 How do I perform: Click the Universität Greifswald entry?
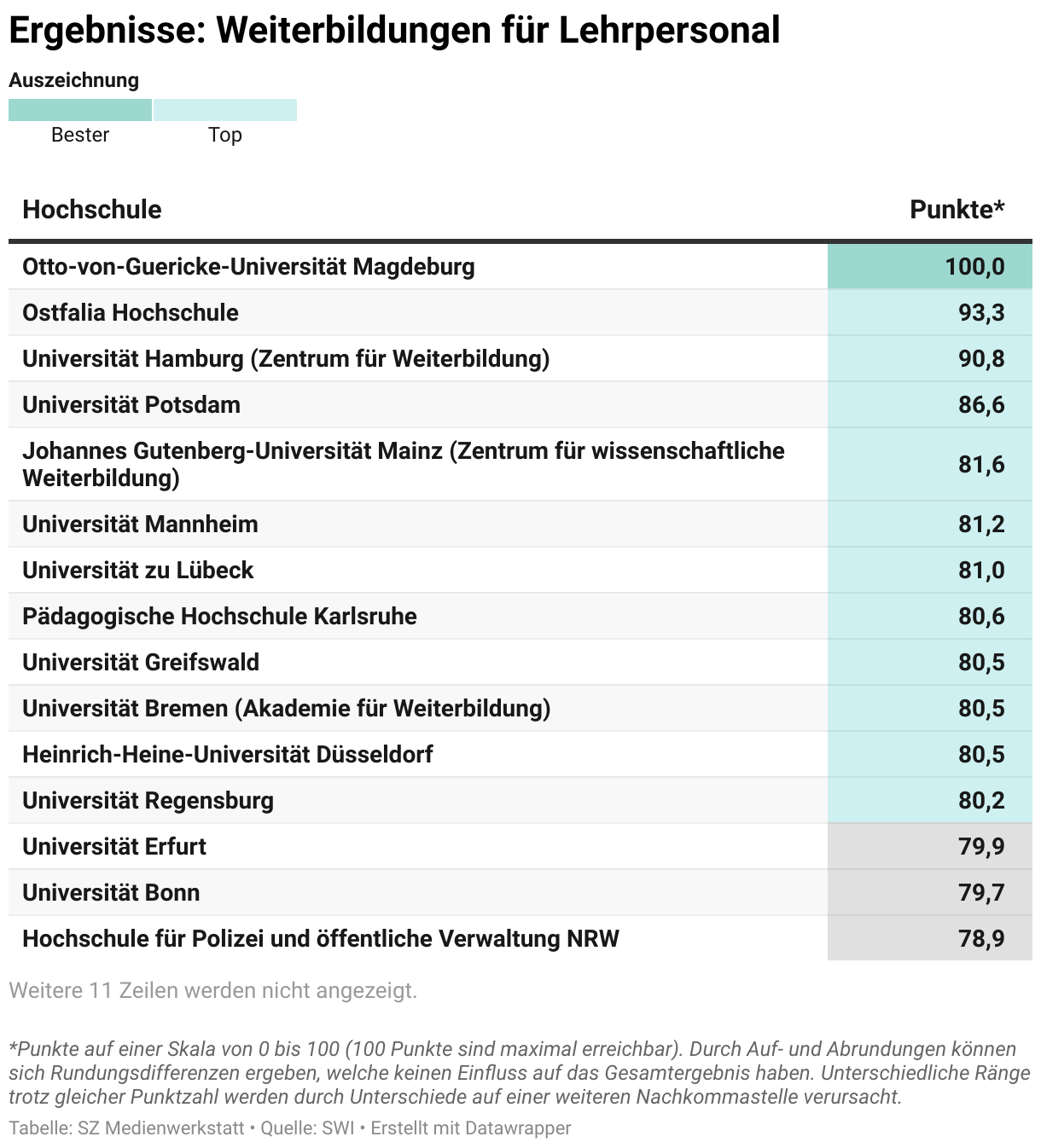pyautogui.click(x=141, y=662)
